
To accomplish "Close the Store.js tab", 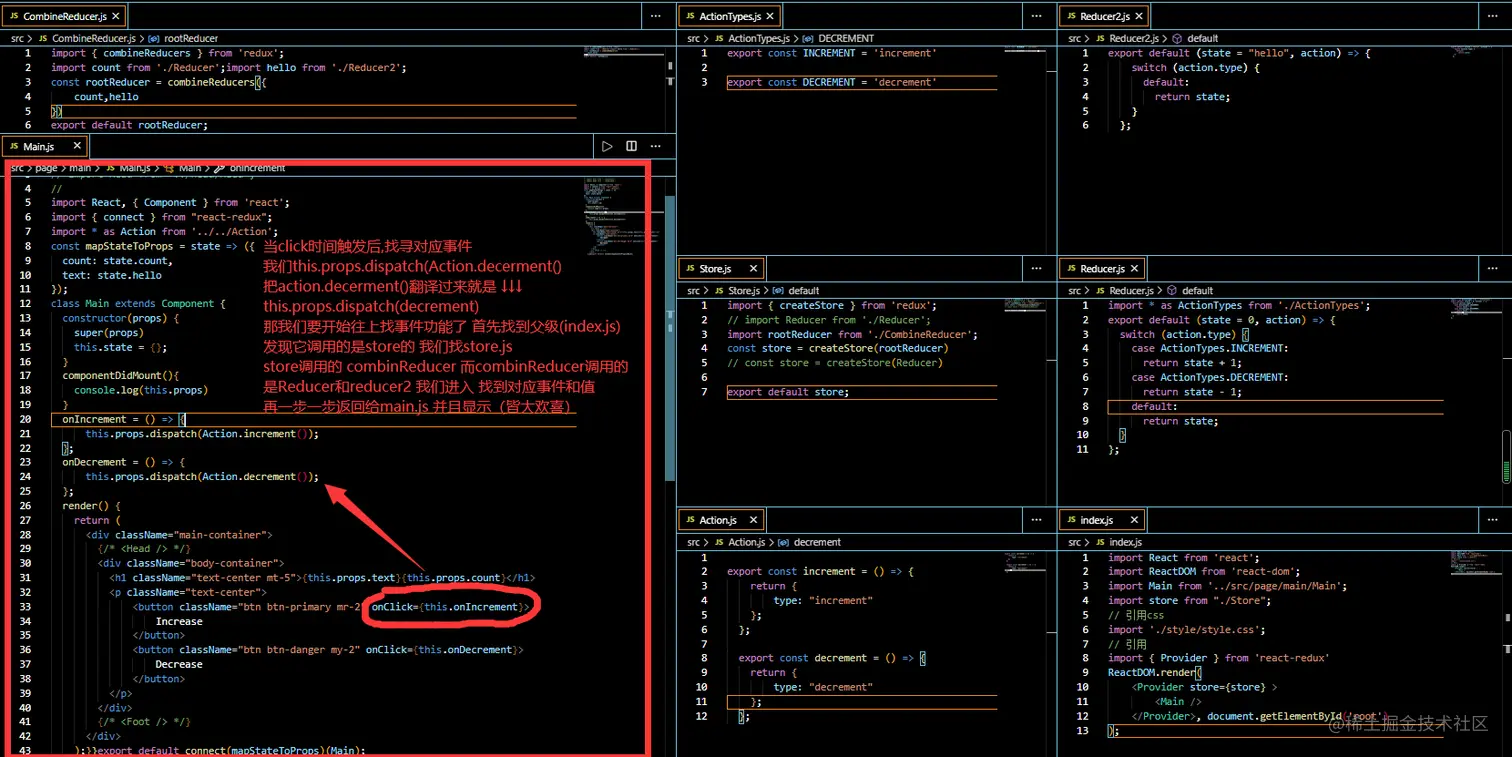I will tap(753, 269).
